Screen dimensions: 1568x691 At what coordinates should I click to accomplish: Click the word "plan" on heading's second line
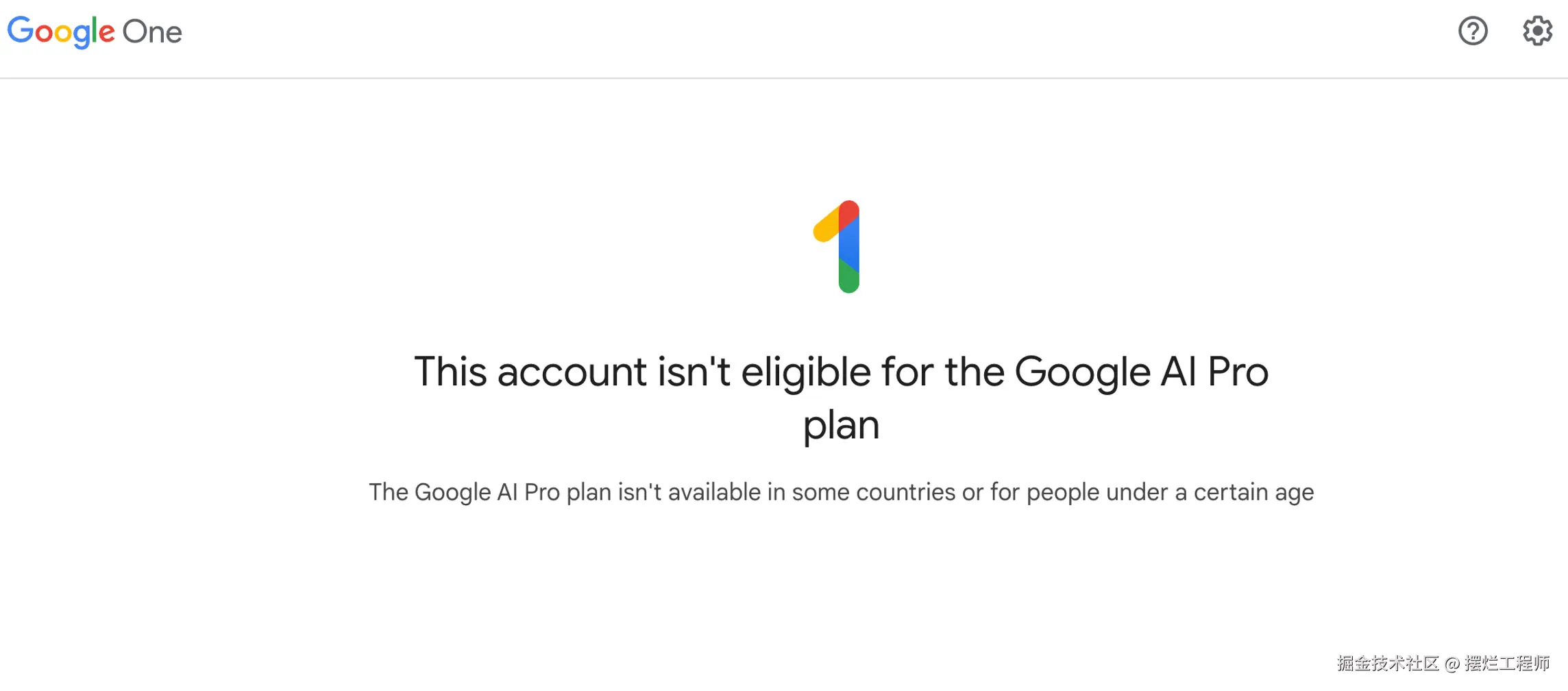coord(841,425)
